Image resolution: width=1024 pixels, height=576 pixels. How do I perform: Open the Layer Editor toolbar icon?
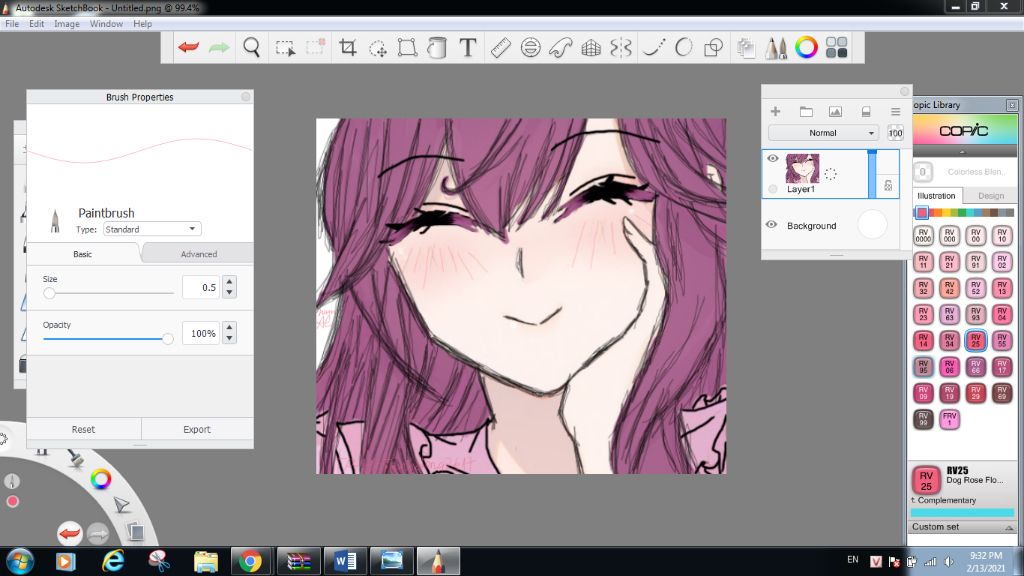[746, 48]
